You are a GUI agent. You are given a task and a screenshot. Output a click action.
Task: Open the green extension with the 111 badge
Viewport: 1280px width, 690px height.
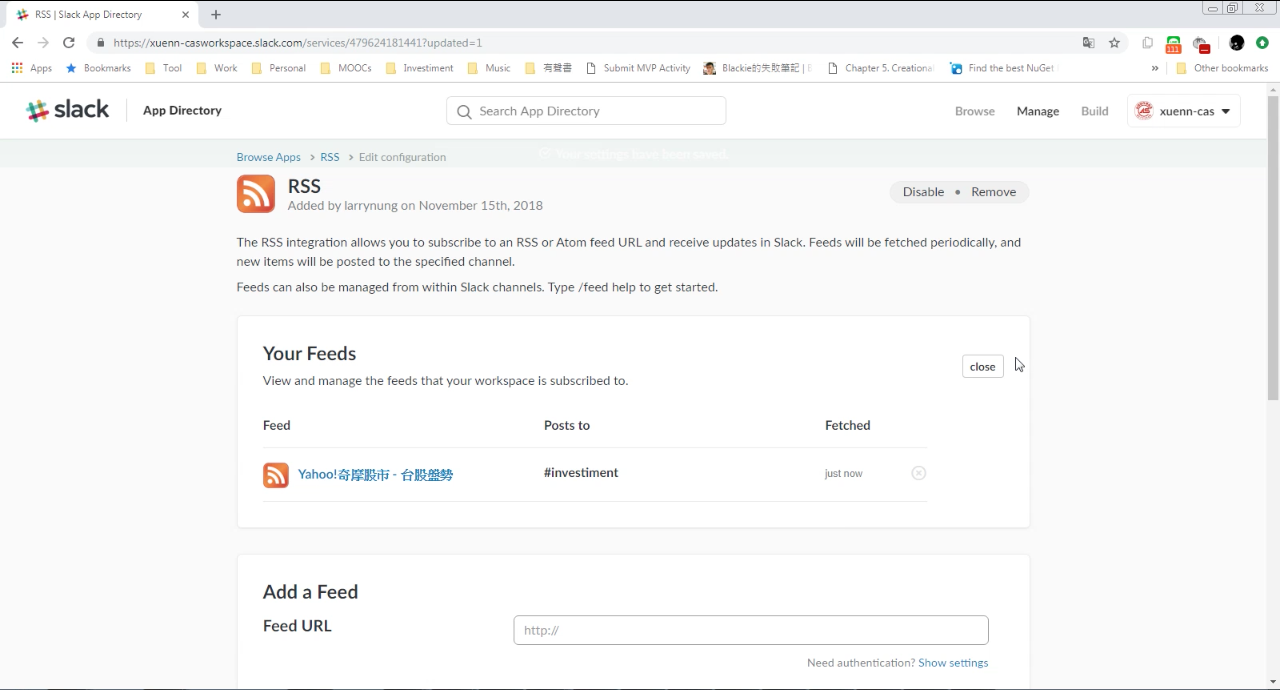coord(1173,44)
